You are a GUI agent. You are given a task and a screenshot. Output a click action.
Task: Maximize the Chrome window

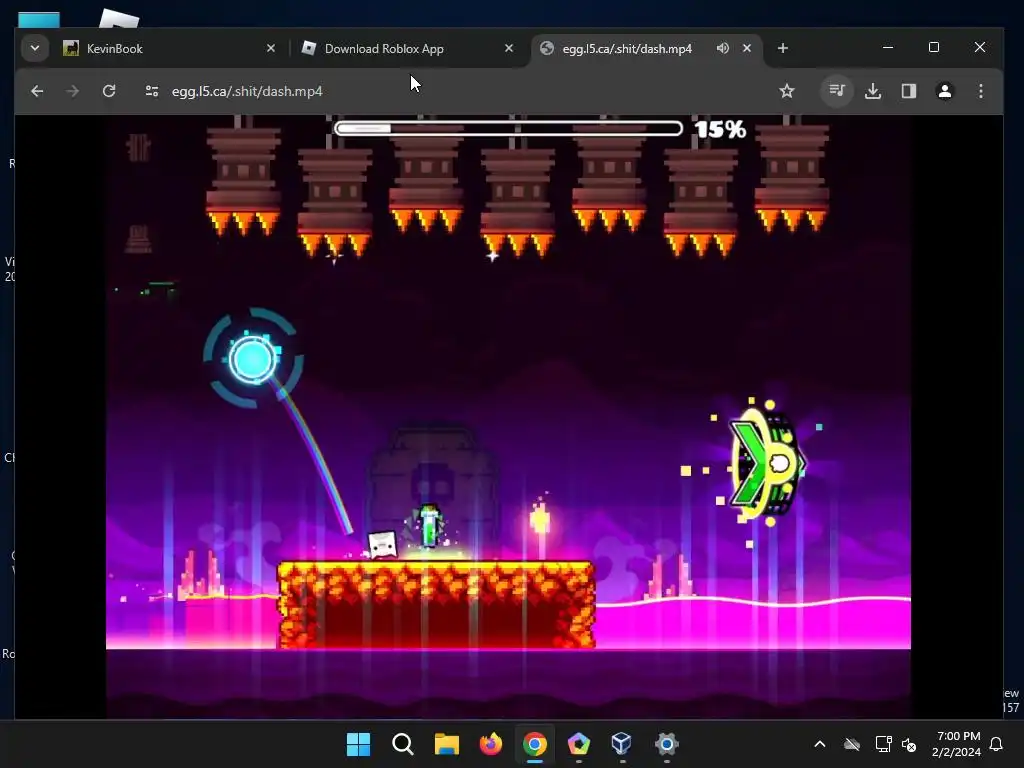pyautogui.click(x=934, y=48)
